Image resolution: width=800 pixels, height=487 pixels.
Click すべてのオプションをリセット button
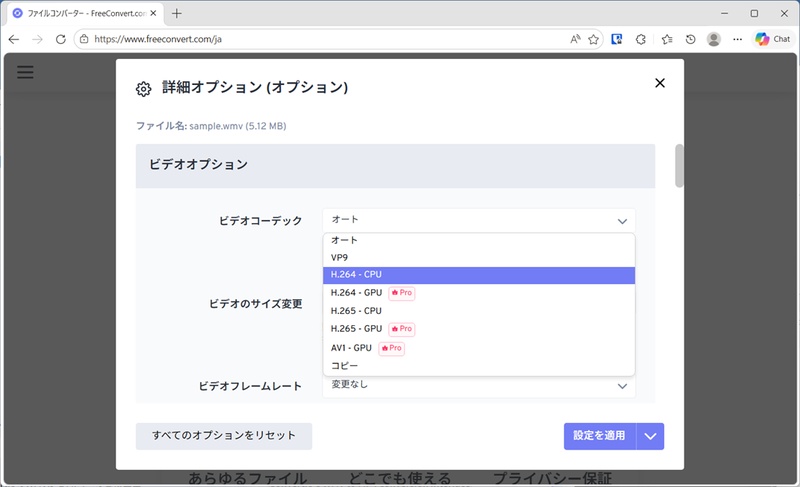tap(223, 436)
